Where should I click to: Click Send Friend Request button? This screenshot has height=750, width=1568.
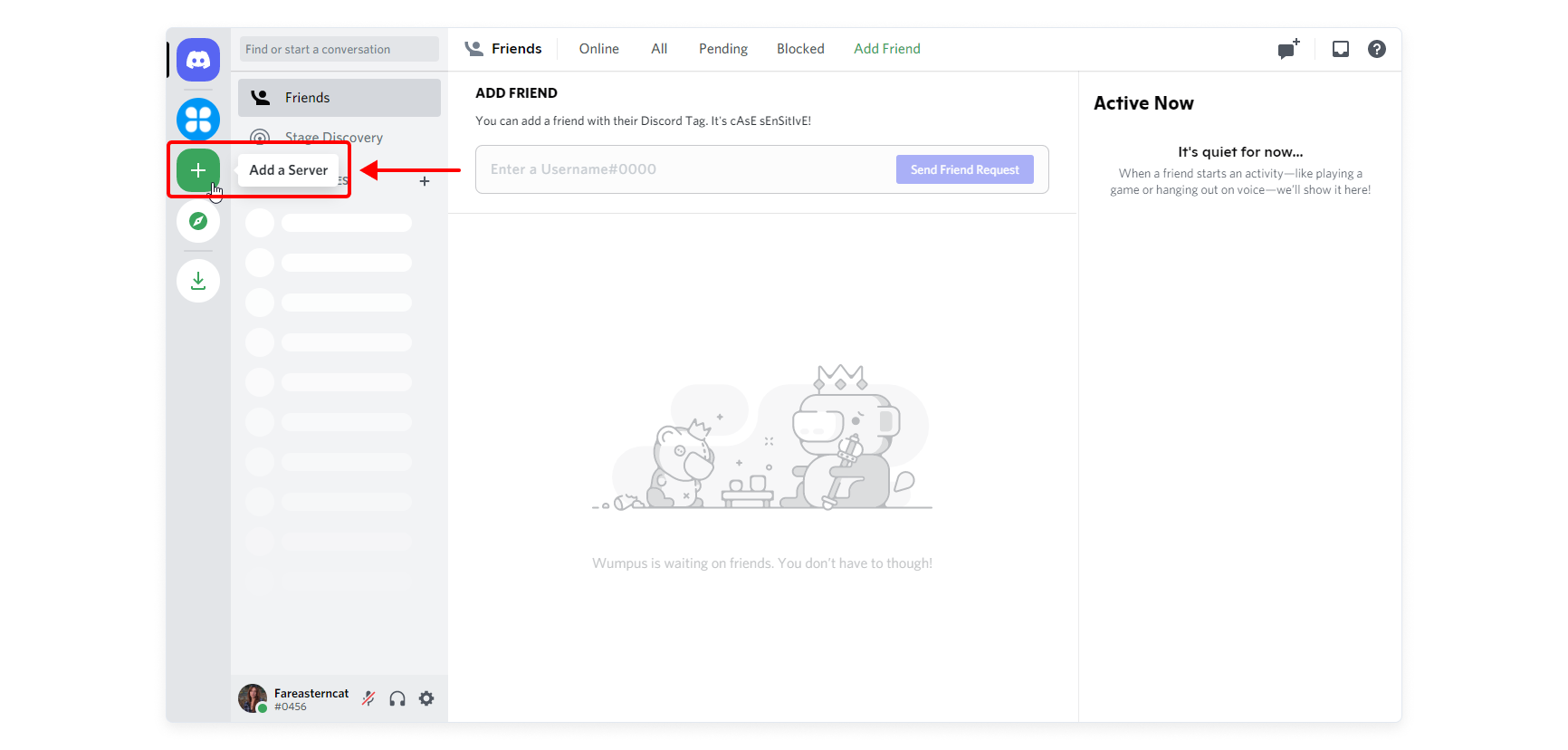click(x=965, y=169)
